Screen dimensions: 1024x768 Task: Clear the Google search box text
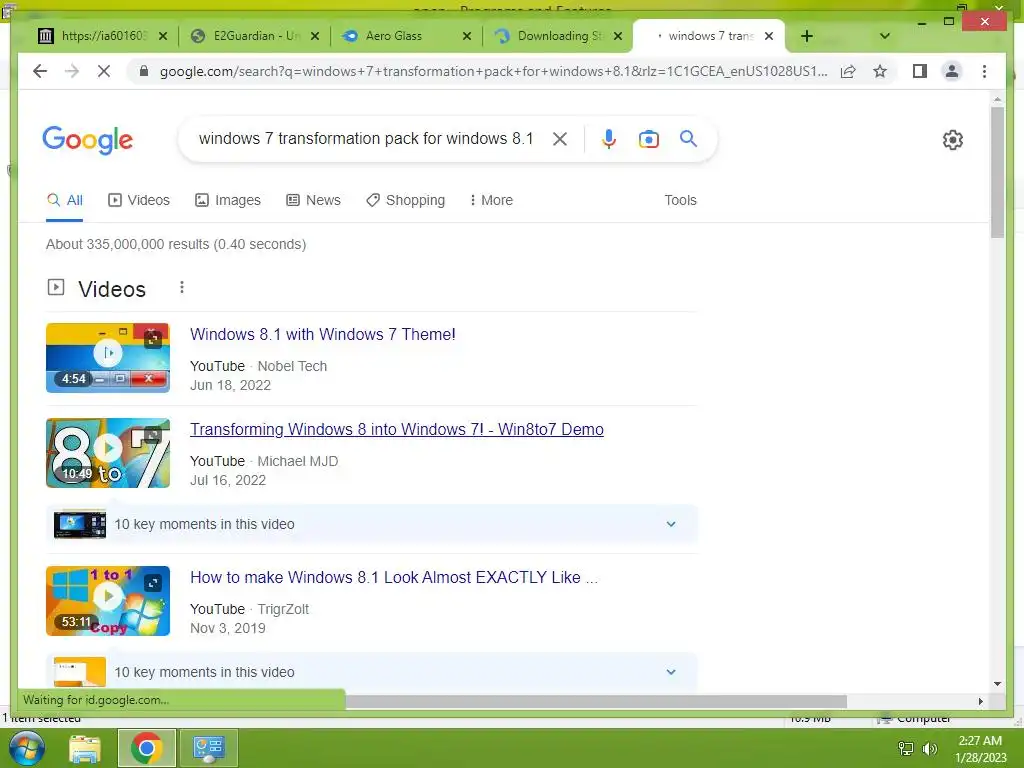560,138
